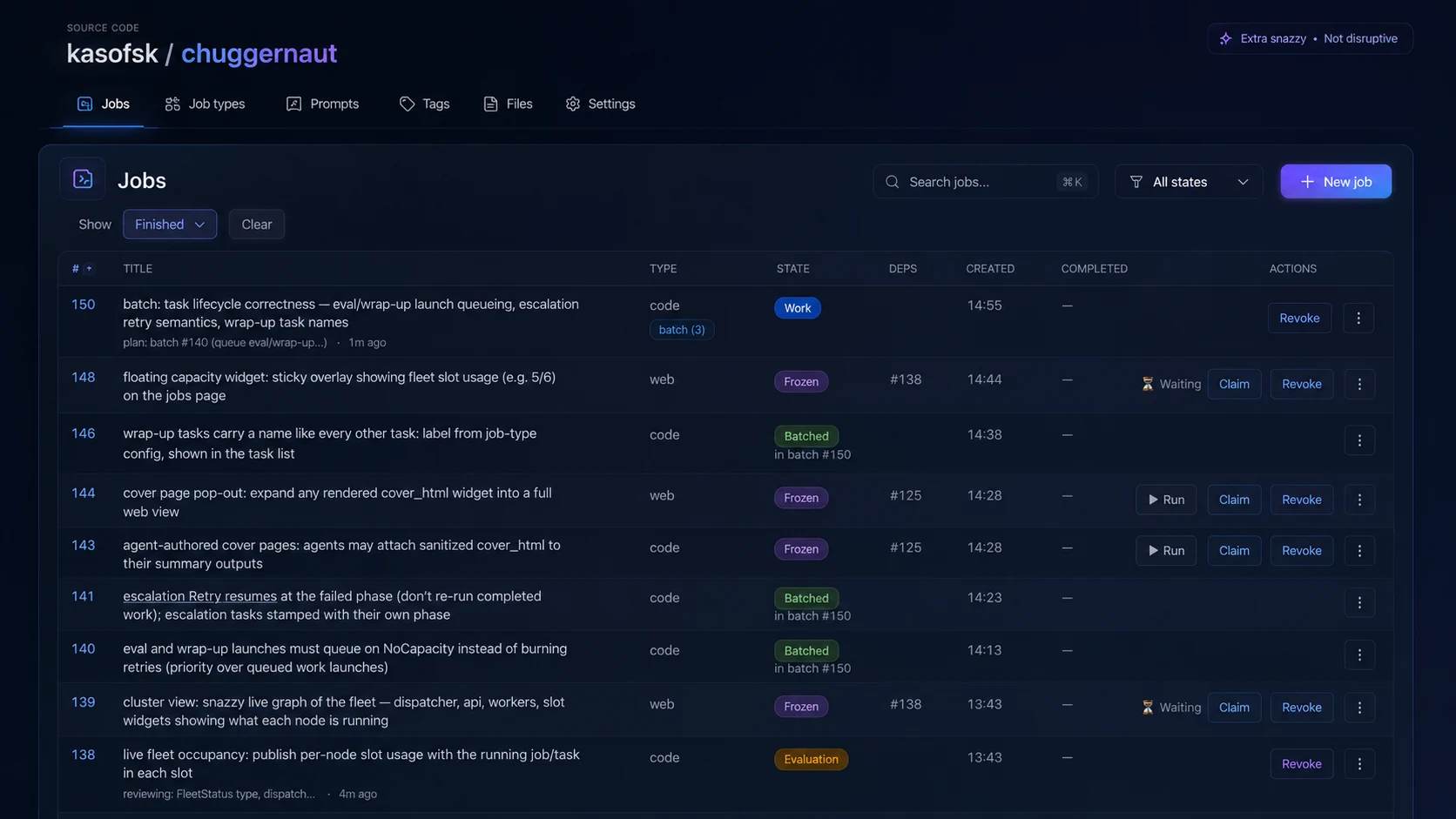Open job number 141 link

[83, 596]
